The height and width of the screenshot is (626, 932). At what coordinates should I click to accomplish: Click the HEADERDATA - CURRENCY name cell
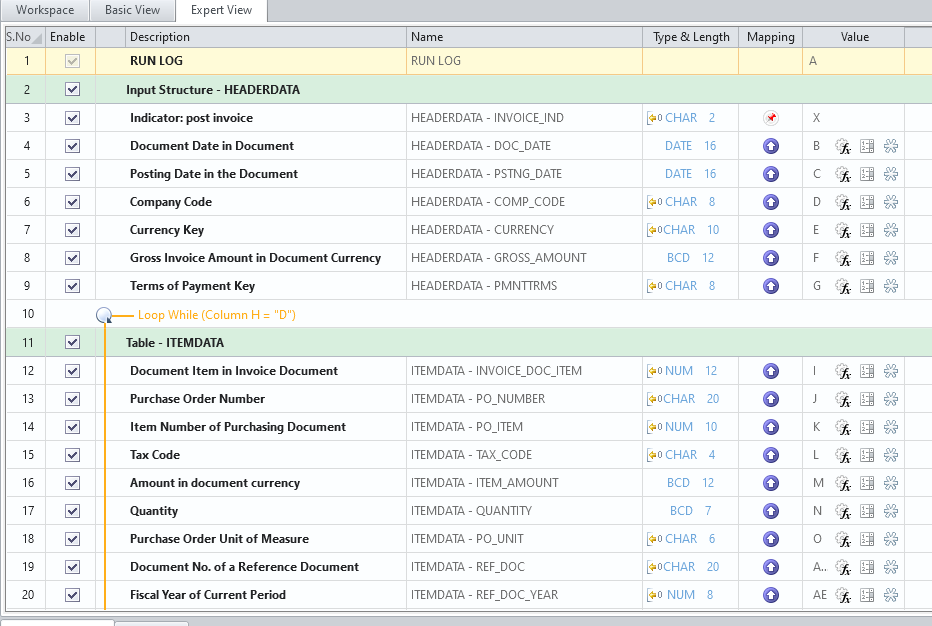coord(524,229)
